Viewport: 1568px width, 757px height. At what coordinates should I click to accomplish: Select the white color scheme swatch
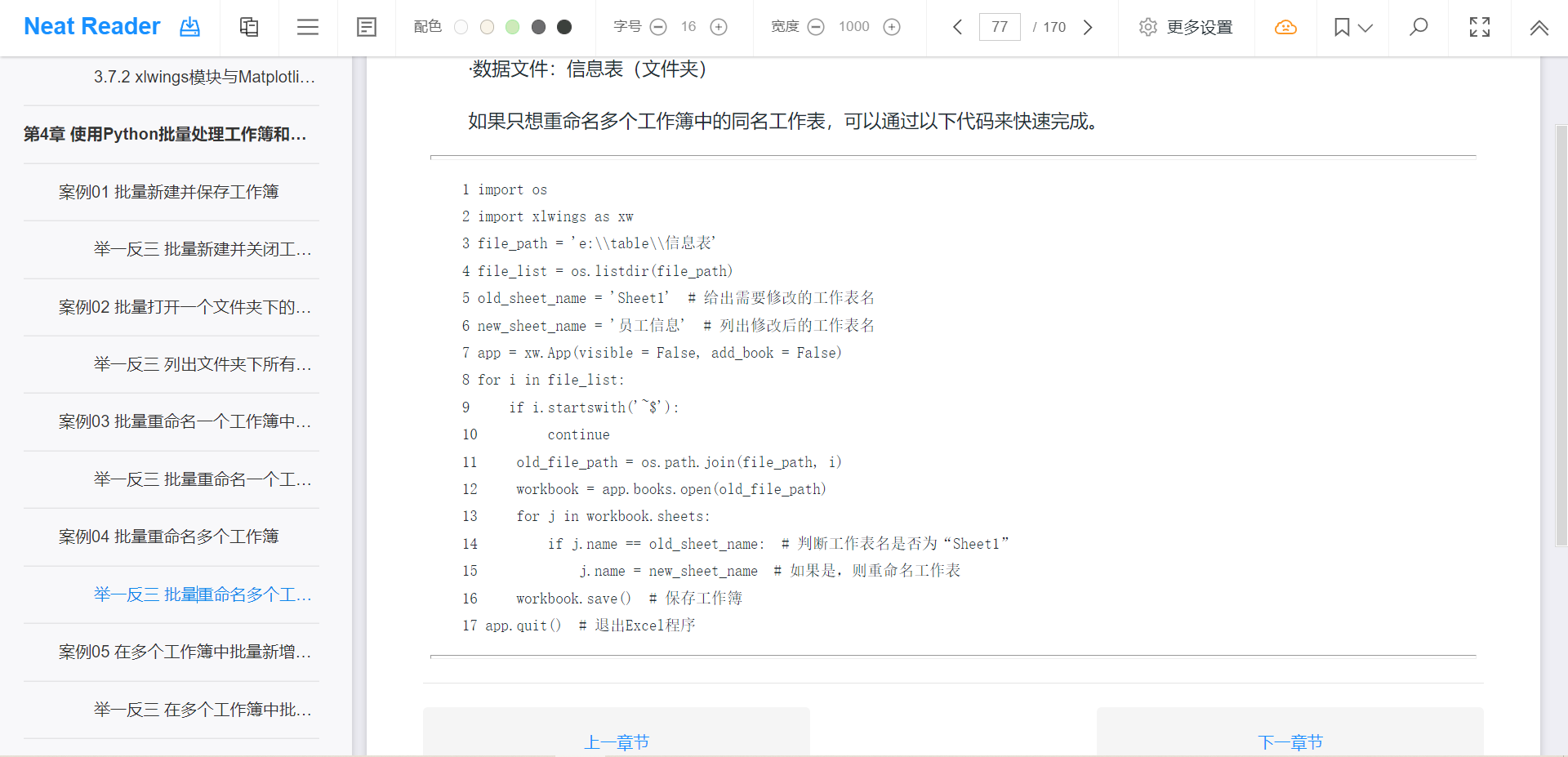click(461, 27)
